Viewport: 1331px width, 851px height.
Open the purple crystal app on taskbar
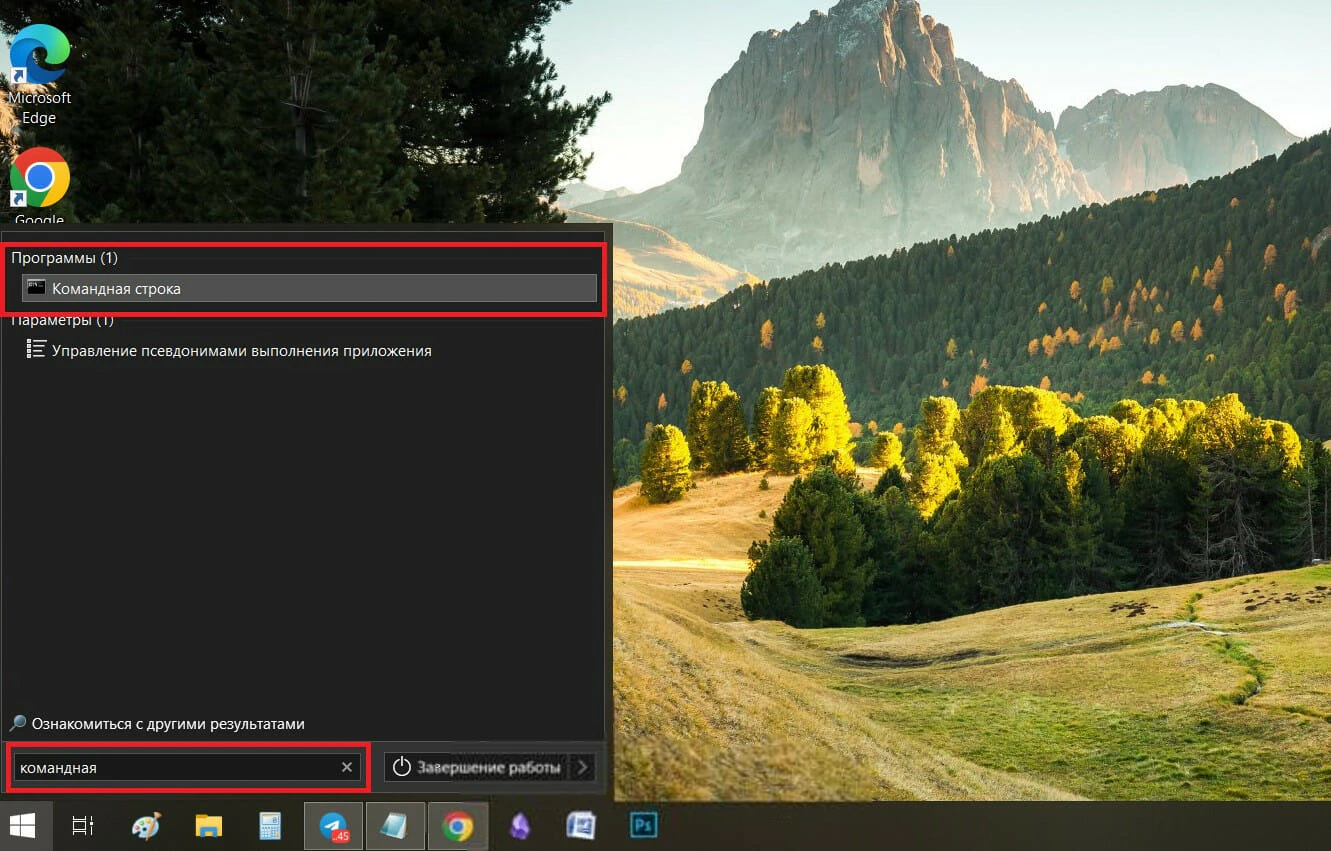pyautogui.click(x=520, y=826)
